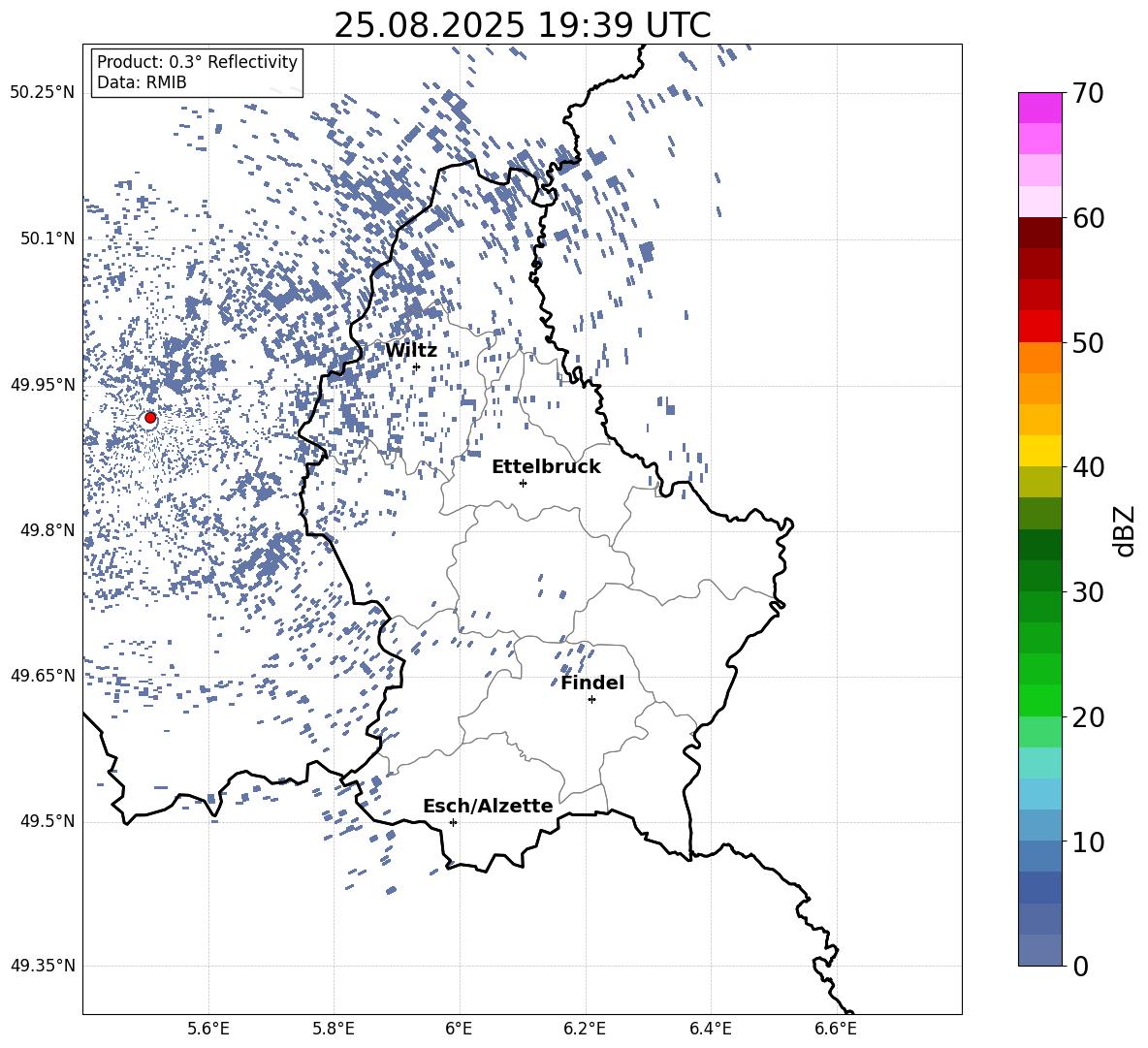
Task: Click the cross marker below Esch/Alzette
Action: click(453, 822)
